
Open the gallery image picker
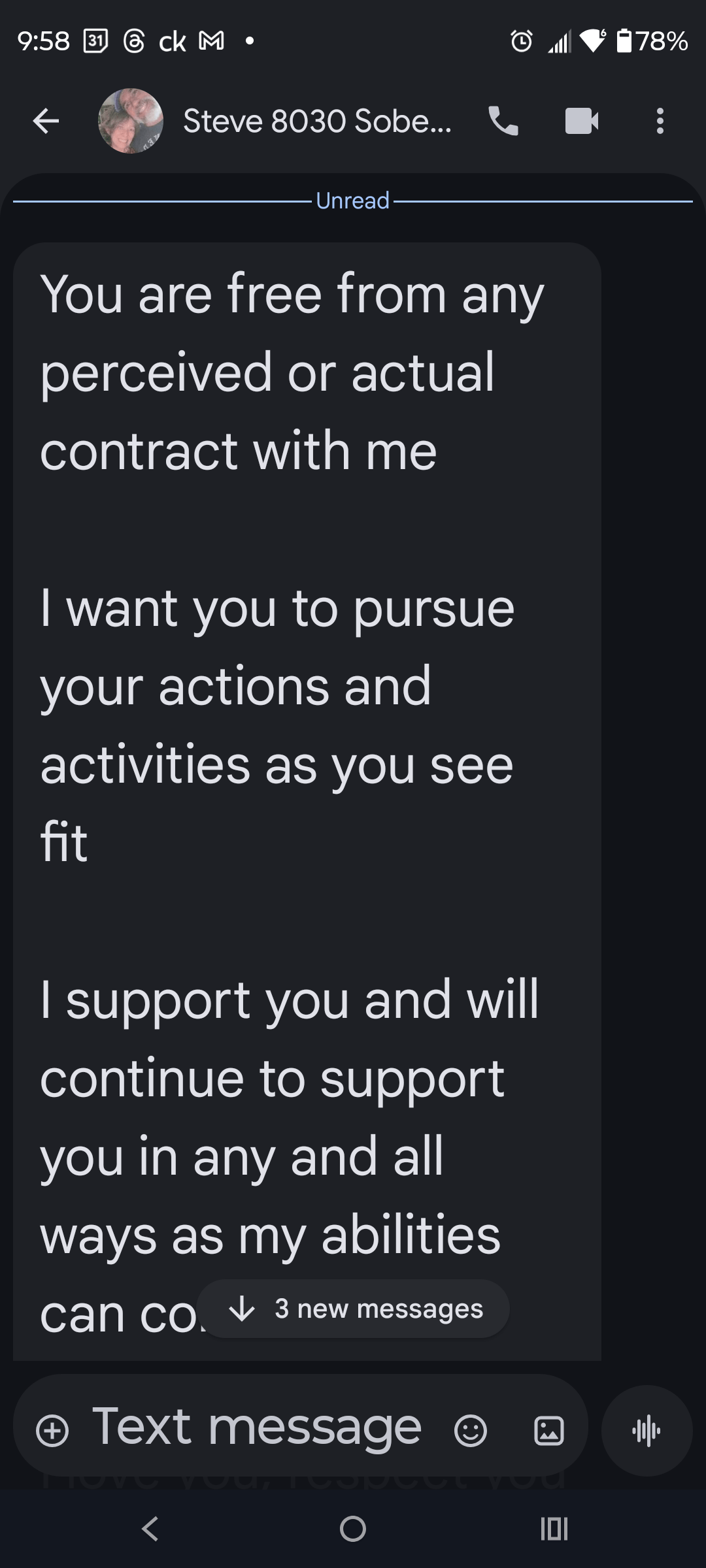549,1431
